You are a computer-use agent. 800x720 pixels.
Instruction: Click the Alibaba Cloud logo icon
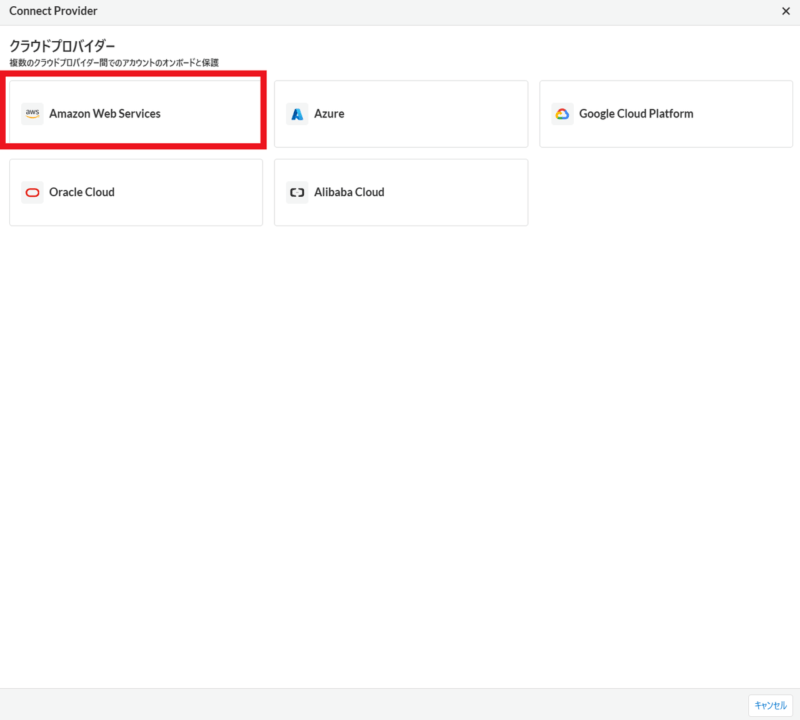pyautogui.click(x=297, y=192)
